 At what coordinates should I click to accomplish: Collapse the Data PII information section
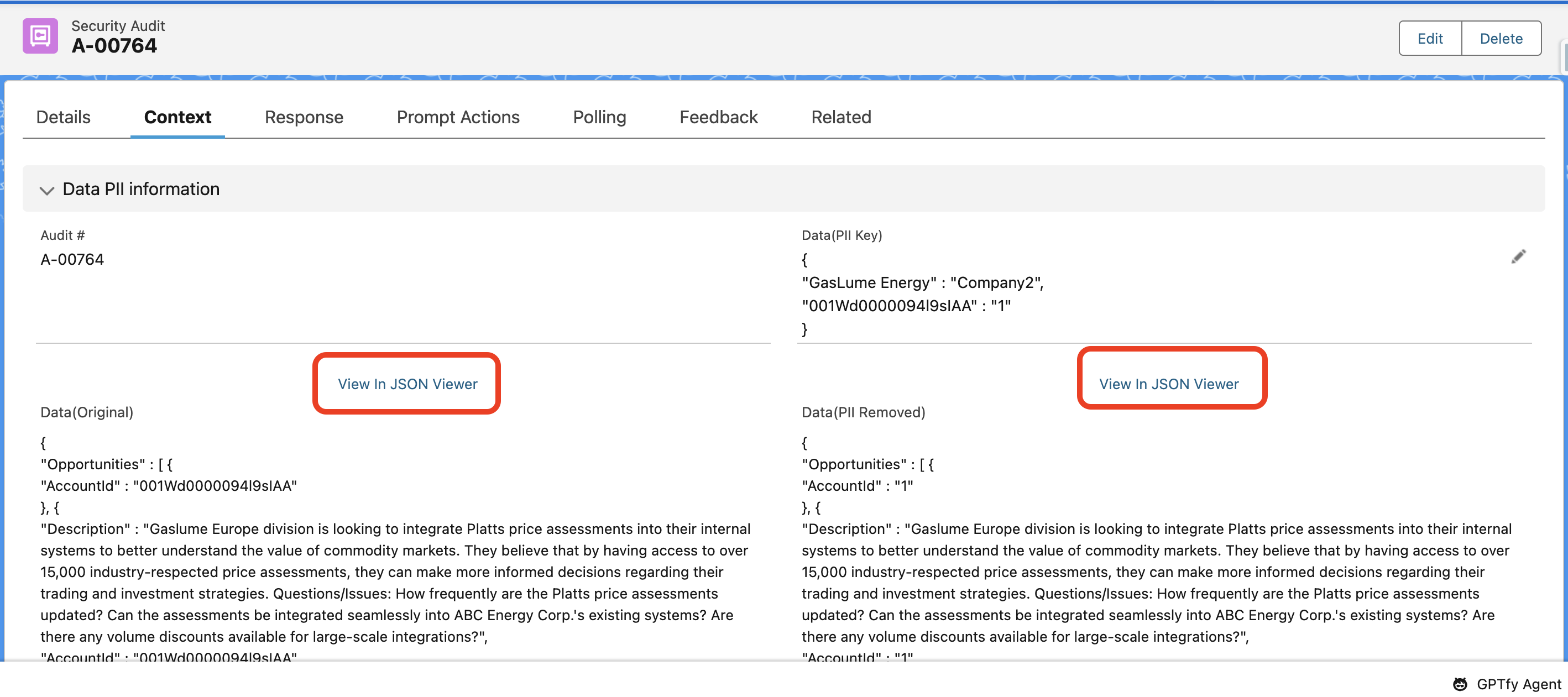point(47,190)
